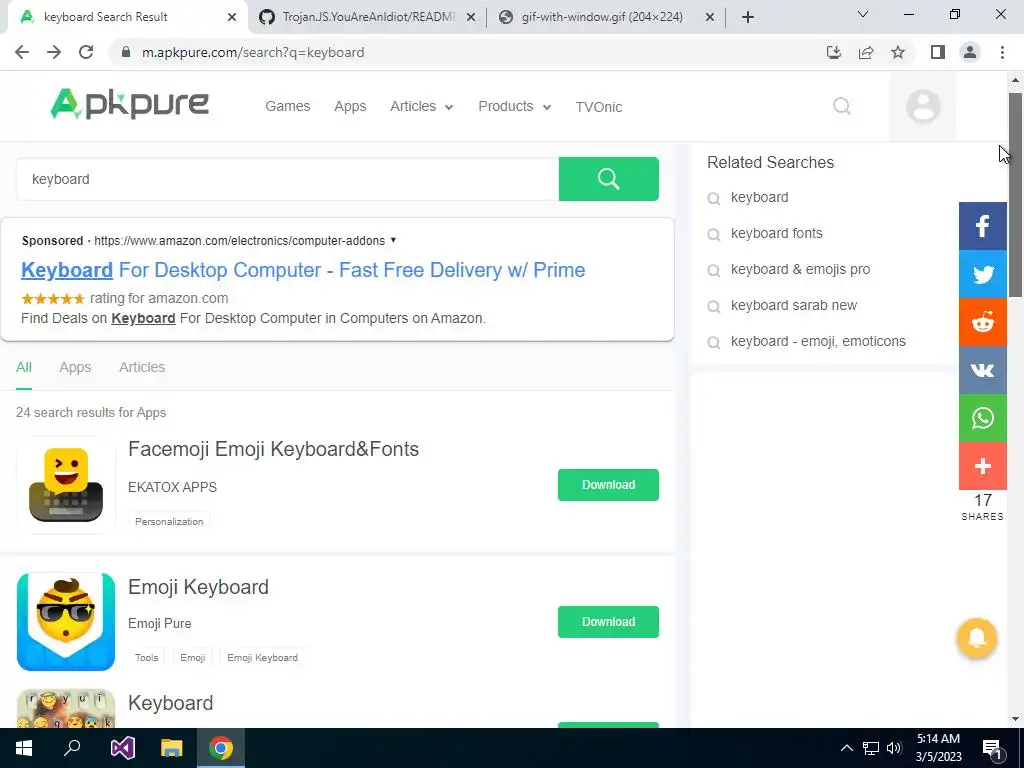This screenshot has width=1024, height=768.
Task: Click the Emoji tag under Emoji Keyboard
Action: 193,658
